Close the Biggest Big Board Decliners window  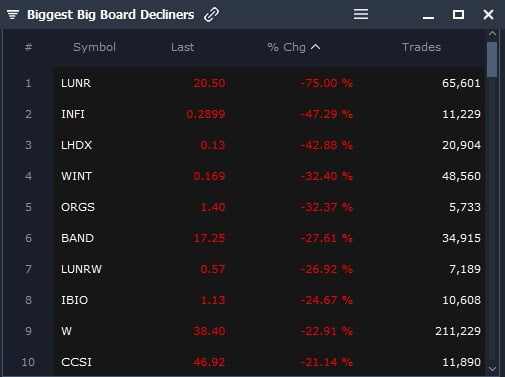(x=488, y=14)
